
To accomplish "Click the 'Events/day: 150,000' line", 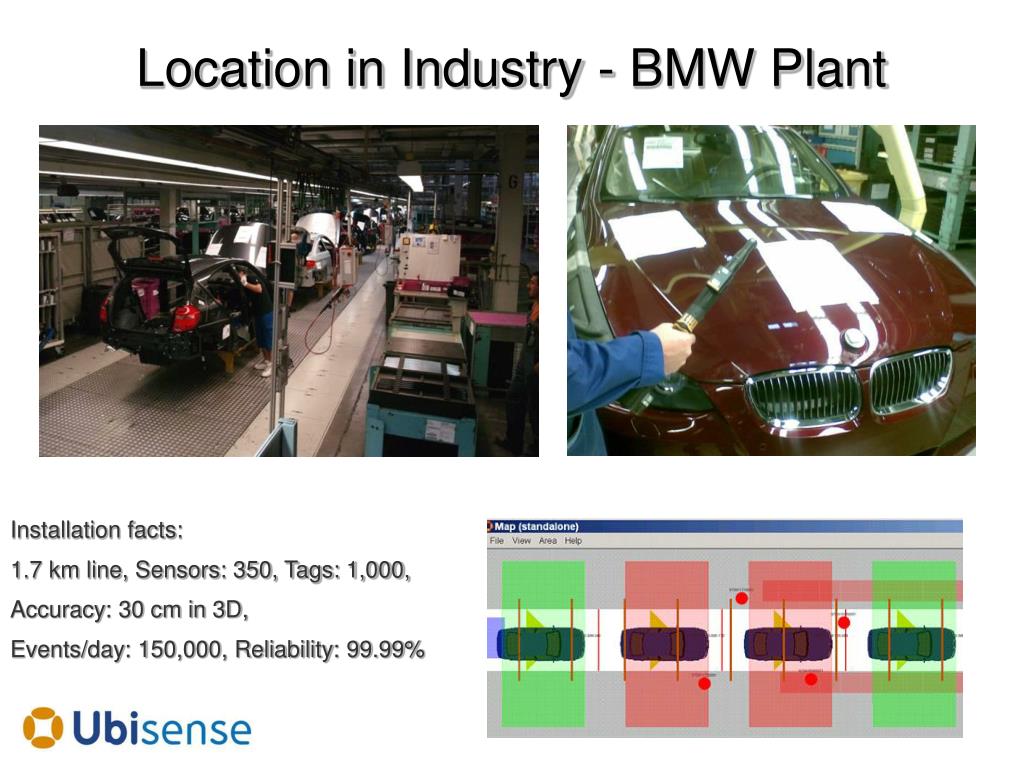I will [x=218, y=650].
